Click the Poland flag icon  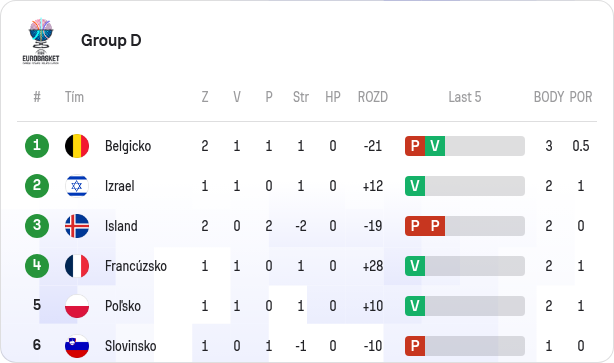[77, 306]
